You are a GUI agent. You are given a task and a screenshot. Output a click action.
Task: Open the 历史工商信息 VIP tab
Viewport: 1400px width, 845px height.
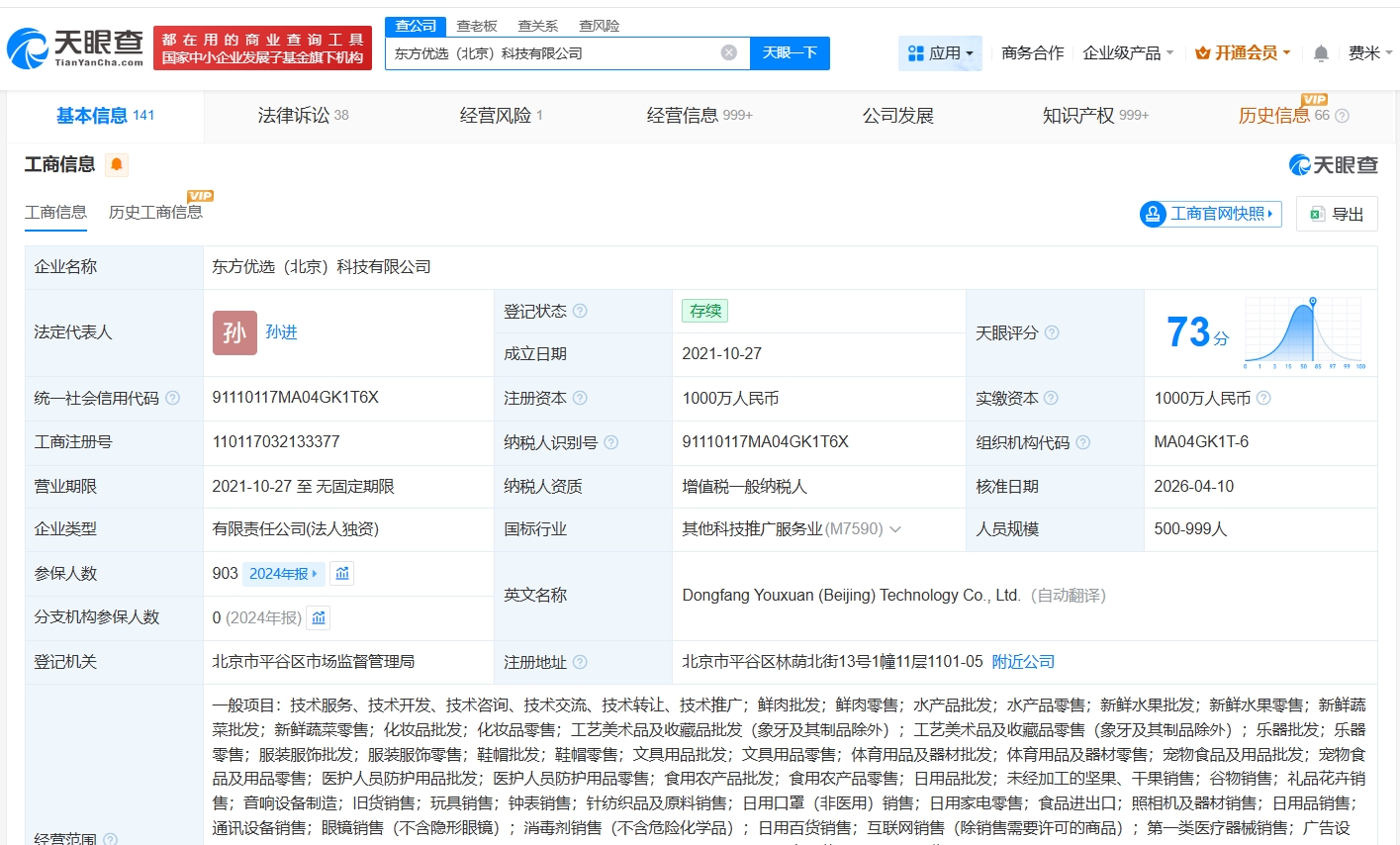pyautogui.click(x=155, y=212)
